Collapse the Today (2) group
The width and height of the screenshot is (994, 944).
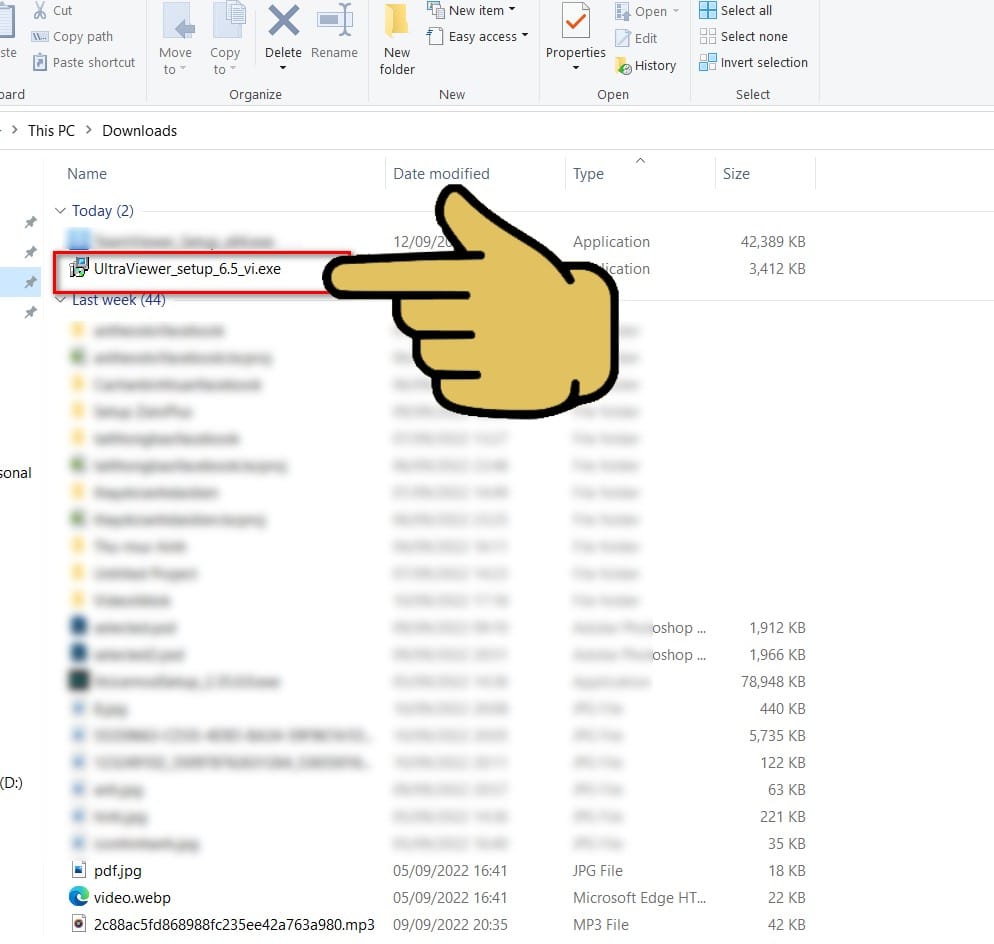pyautogui.click(x=60, y=210)
